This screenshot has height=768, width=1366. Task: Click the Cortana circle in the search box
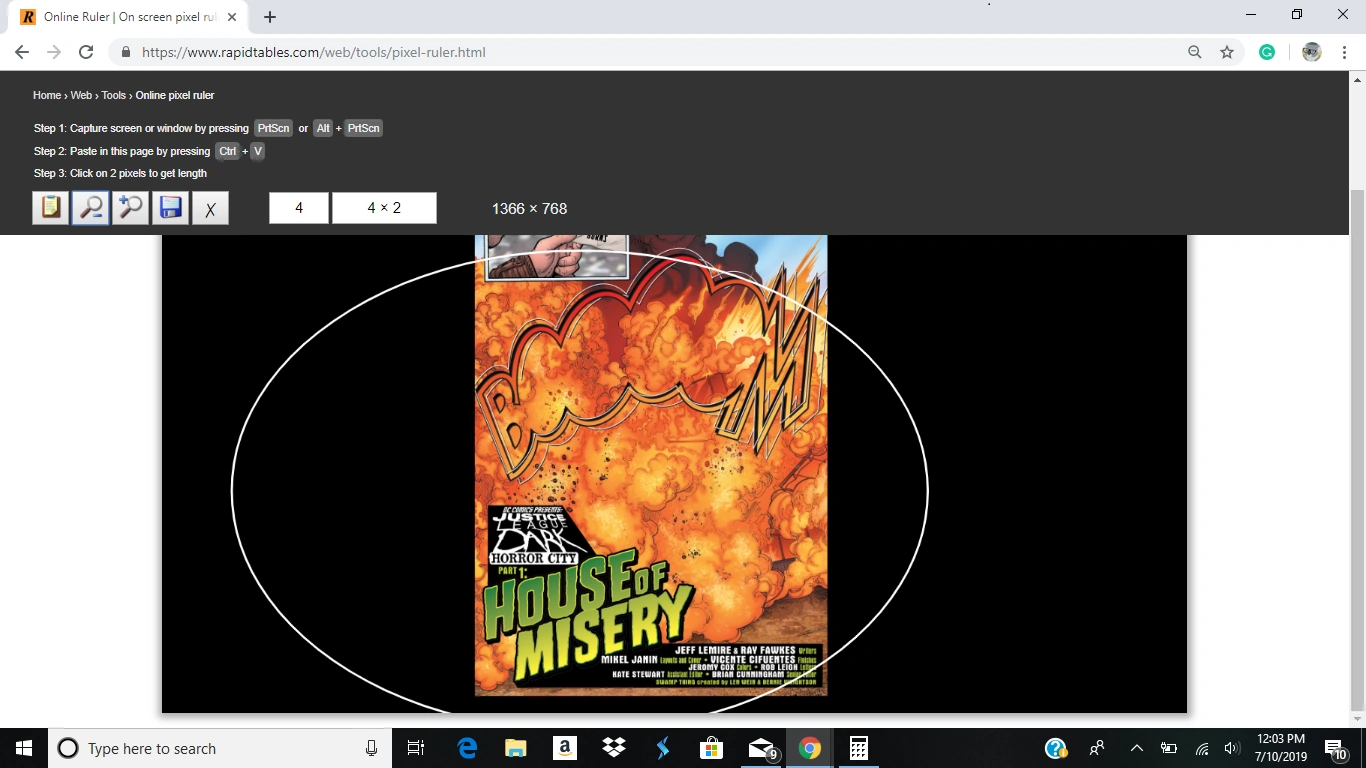click(68, 748)
